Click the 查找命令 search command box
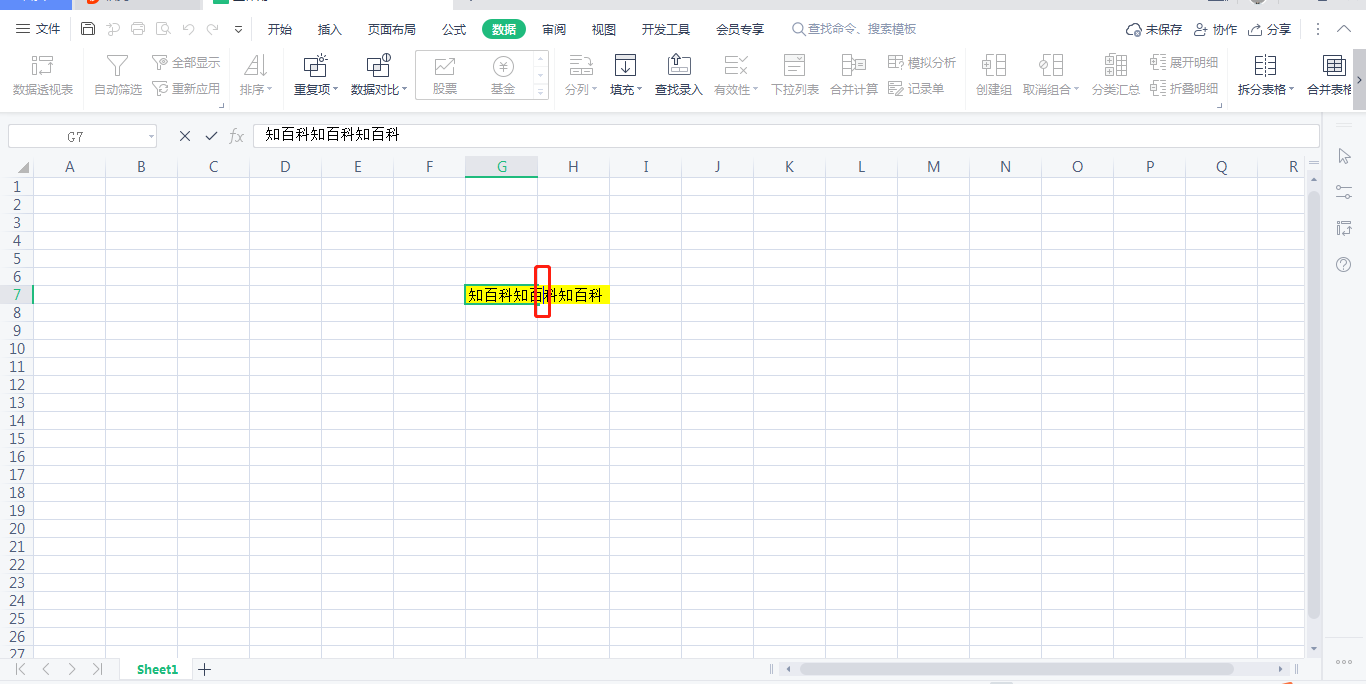This screenshot has height=684, width=1366. pyautogui.click(x=860, y=29)
